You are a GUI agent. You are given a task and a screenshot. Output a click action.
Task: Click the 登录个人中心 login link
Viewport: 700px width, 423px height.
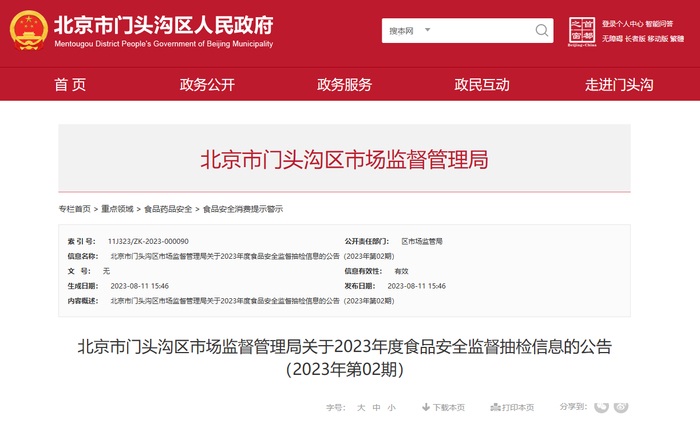click(x=622, y=24)
